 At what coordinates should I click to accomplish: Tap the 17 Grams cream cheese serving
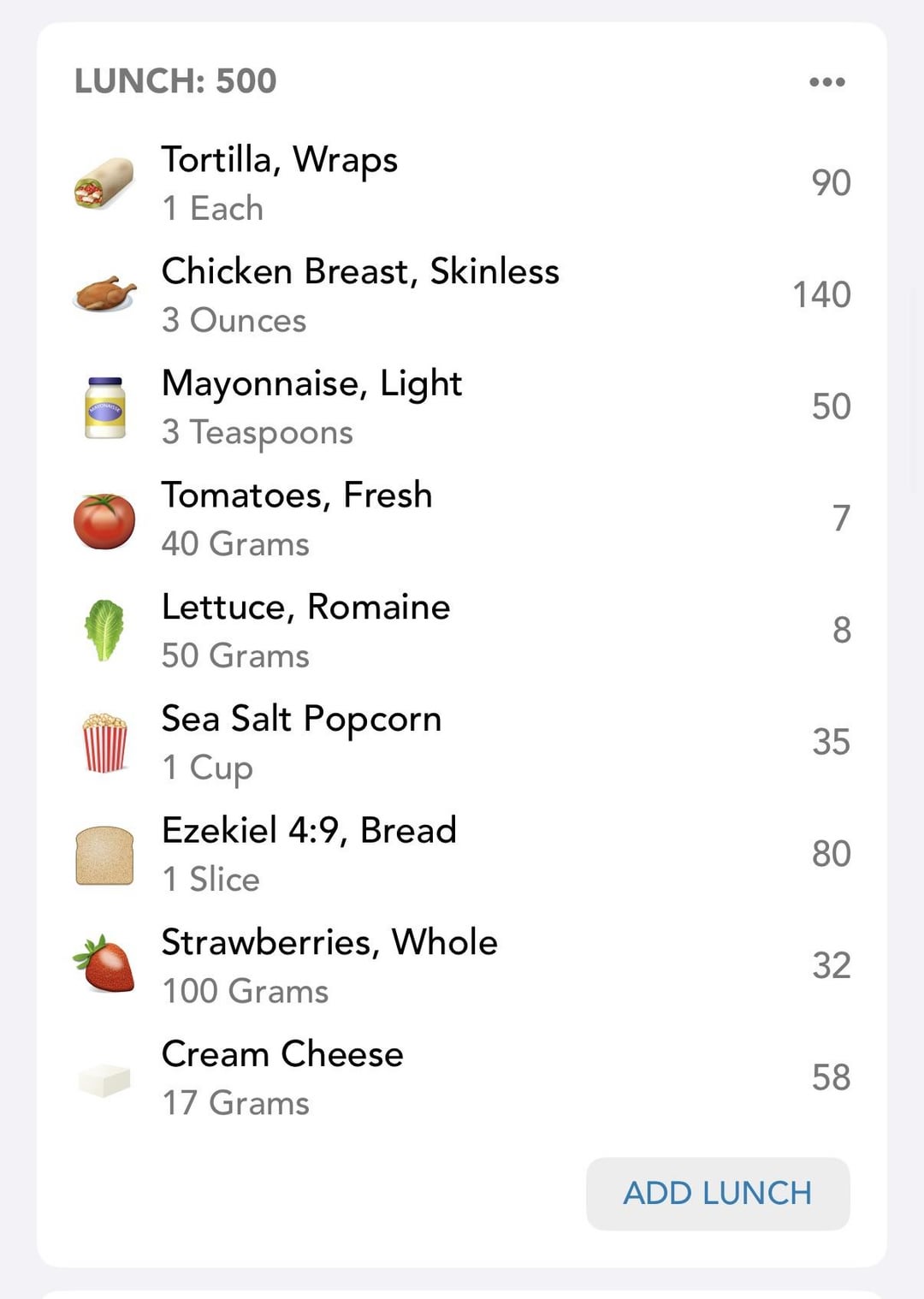point(235,1103)
